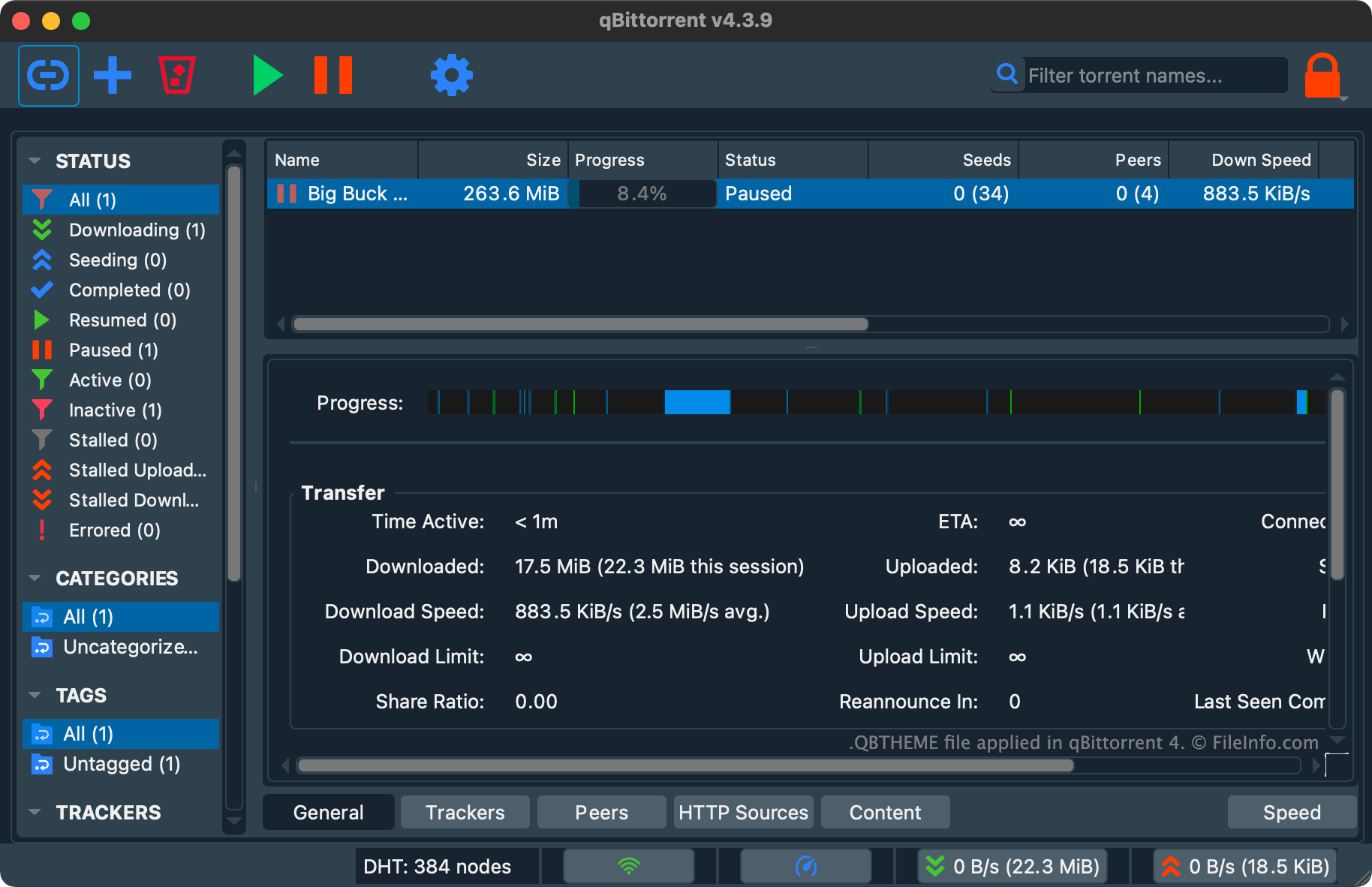Image resolution: width=1372 pixels, height=887 pixels.
Task: Click the orange pause icon in toolbar
Action: (333, 76)
